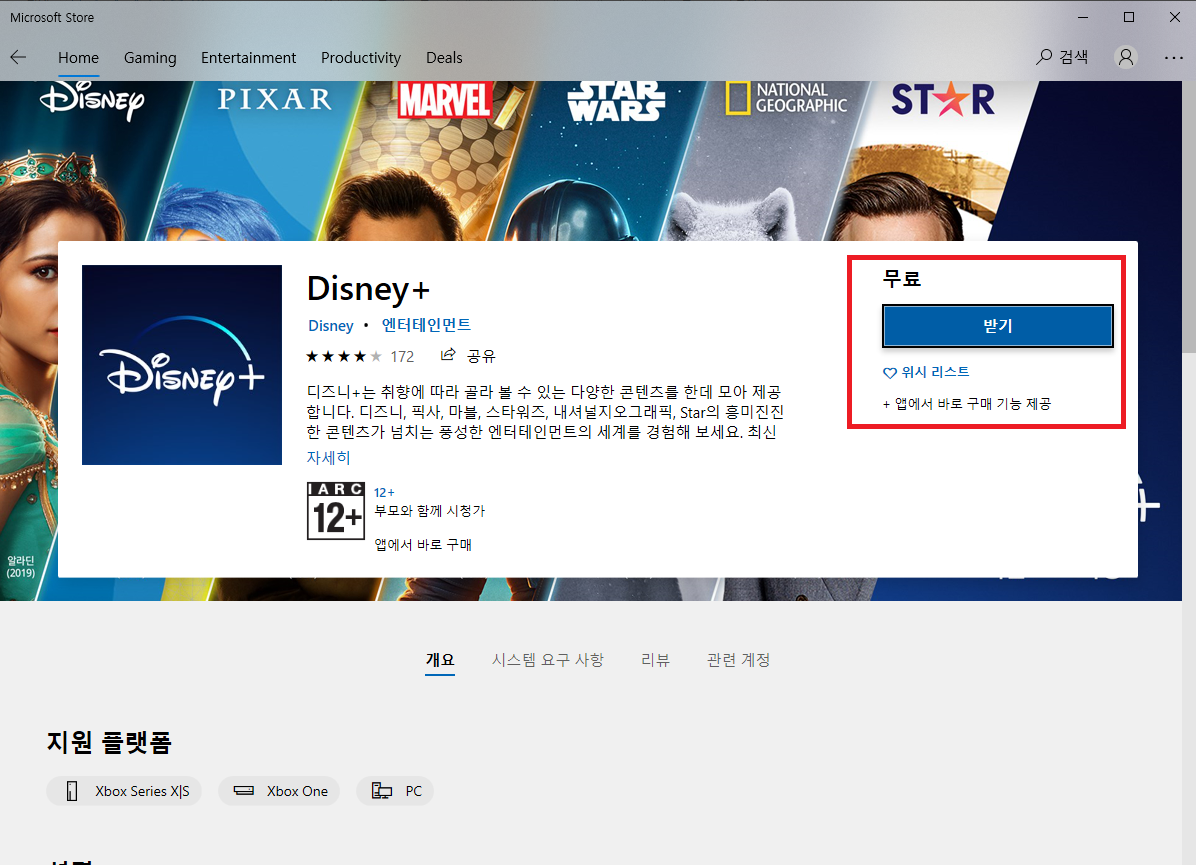1196x865 pixels.
Task: Maximize the Microsoft Store window
Action: coord(1129,17)
